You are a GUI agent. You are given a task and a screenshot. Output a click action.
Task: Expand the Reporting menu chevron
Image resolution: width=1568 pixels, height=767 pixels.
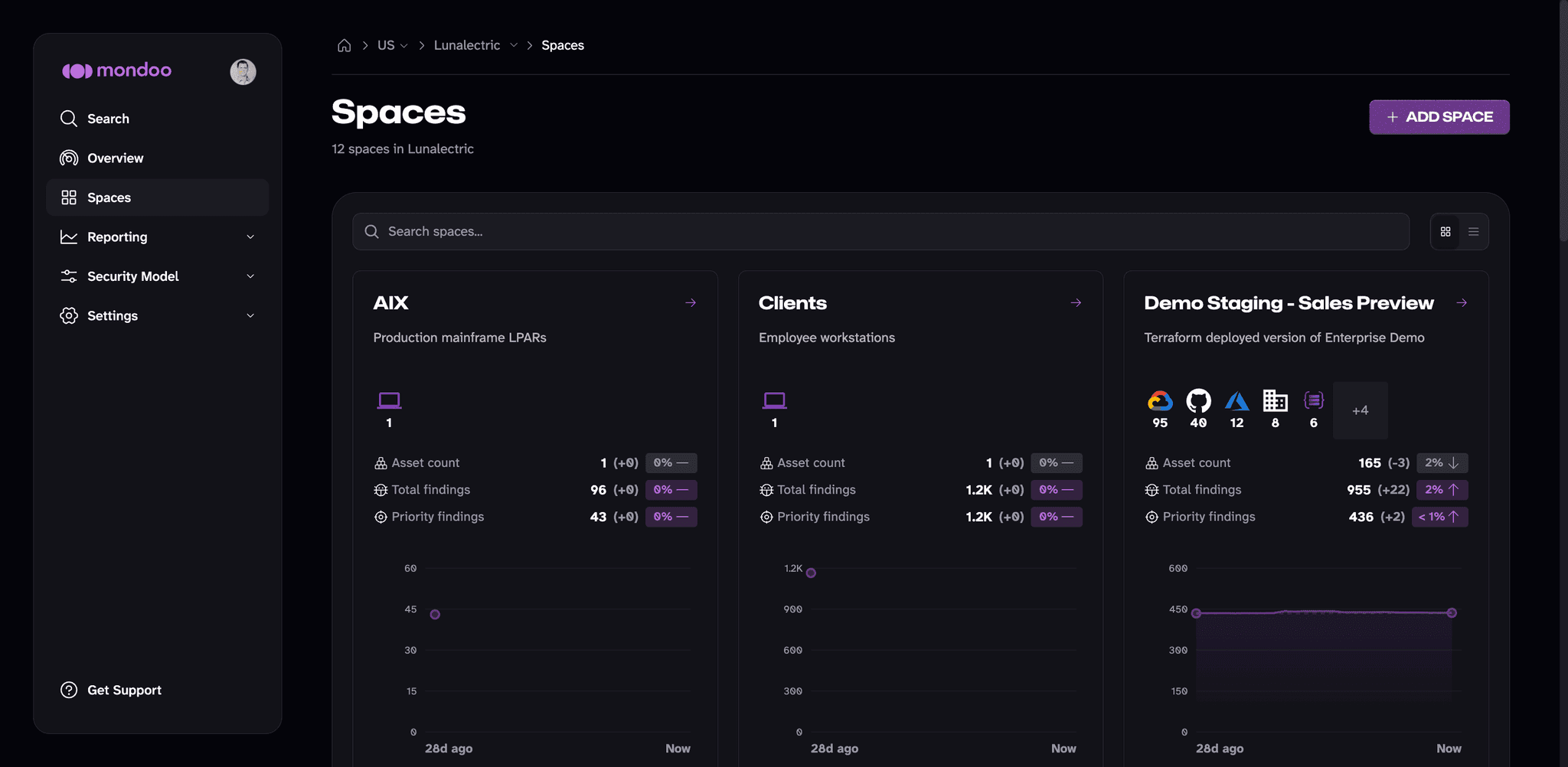(250, 237)
